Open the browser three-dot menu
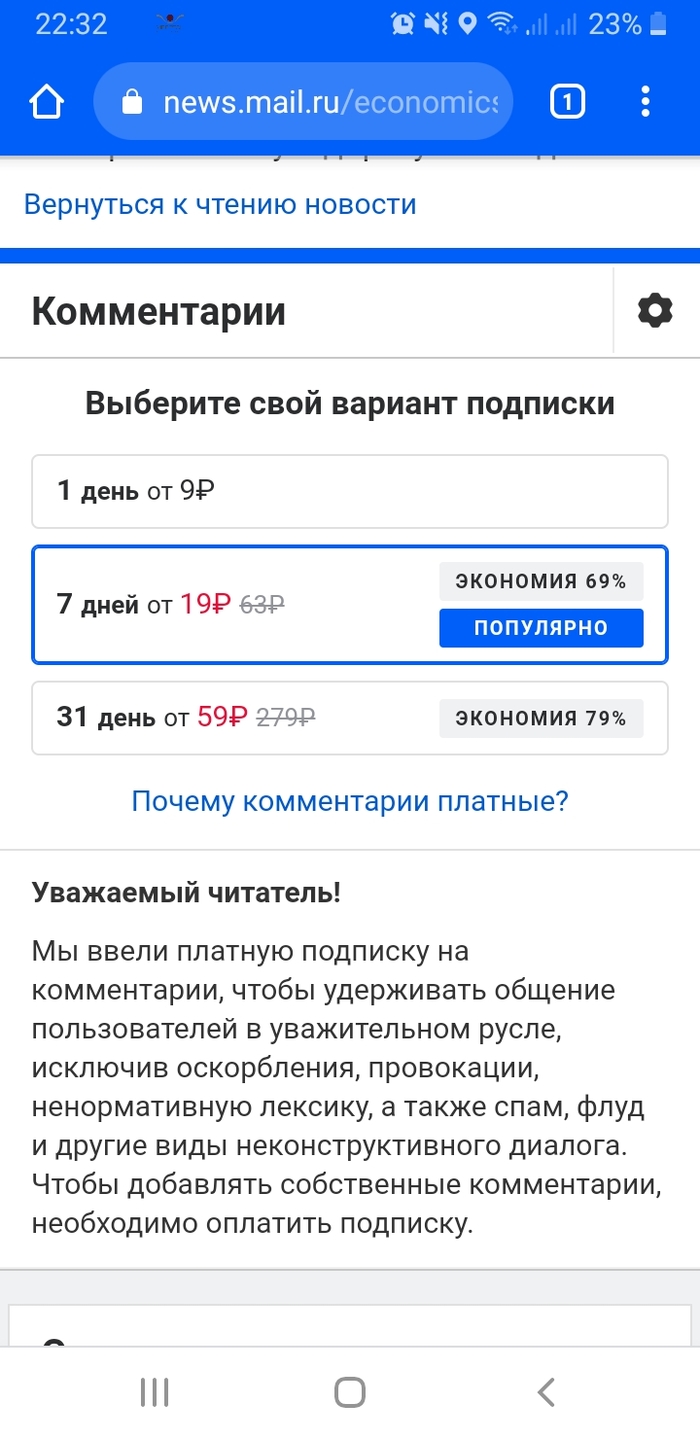 pyautogui.click(x=645, y=102)
